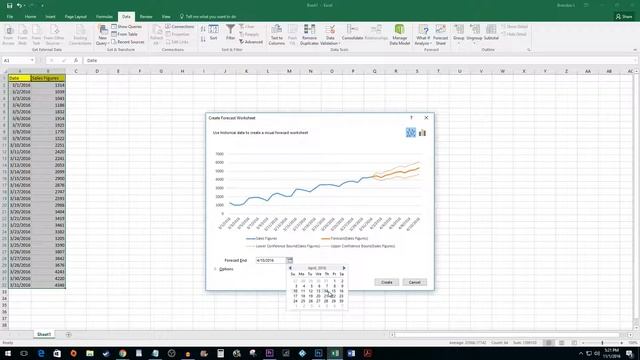Close the Create Forecast Worksheet dialog
Screen dimensions: 640x360
pos(426,118)
